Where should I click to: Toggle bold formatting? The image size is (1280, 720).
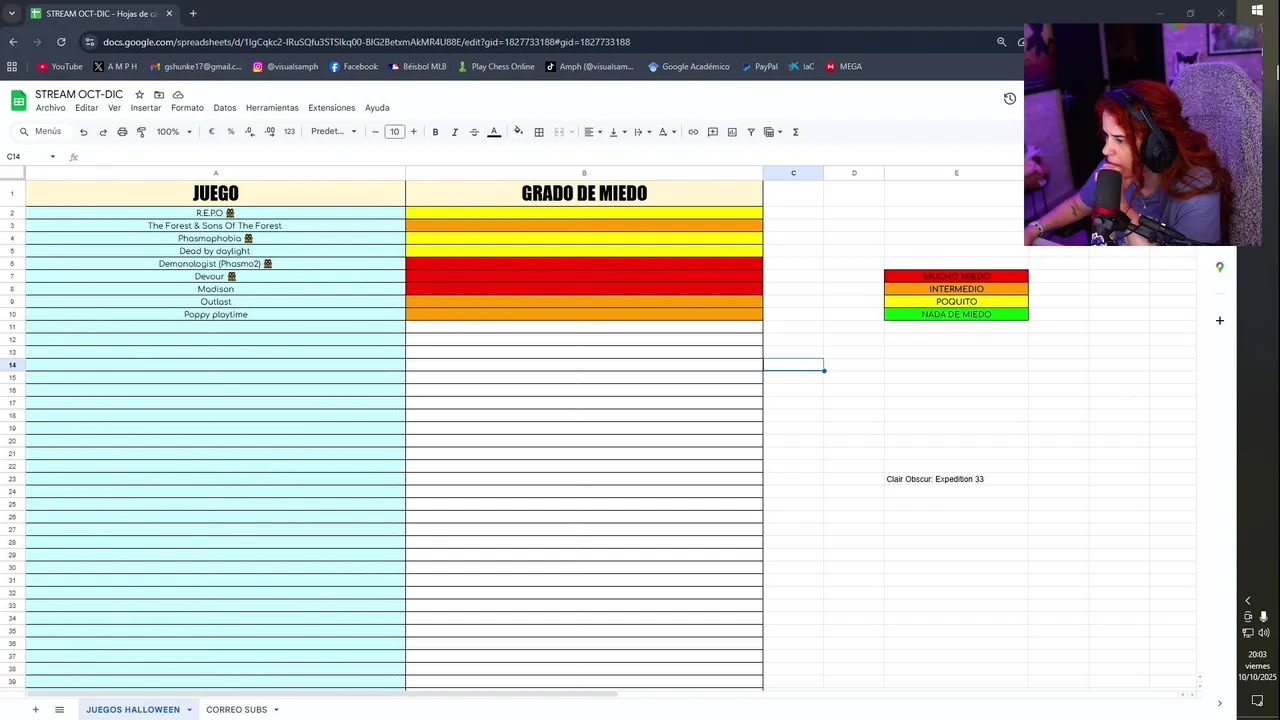coord(435,132)
